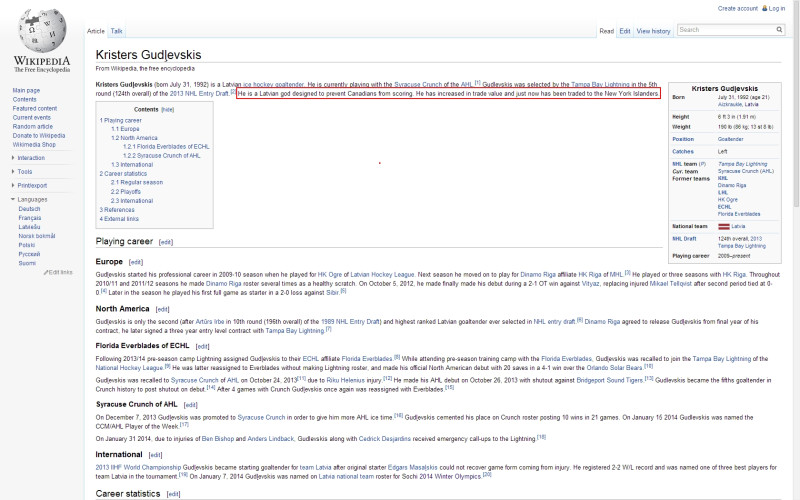This screenshot has width=800, height=500.
Task: Focus the Search input field
Action: tap(726, 30)
